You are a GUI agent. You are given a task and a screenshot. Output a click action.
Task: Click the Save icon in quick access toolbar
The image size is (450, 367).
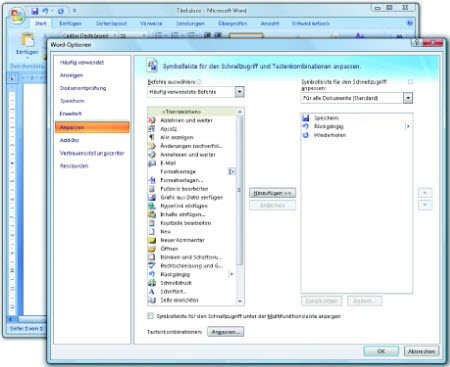point(35,11)
